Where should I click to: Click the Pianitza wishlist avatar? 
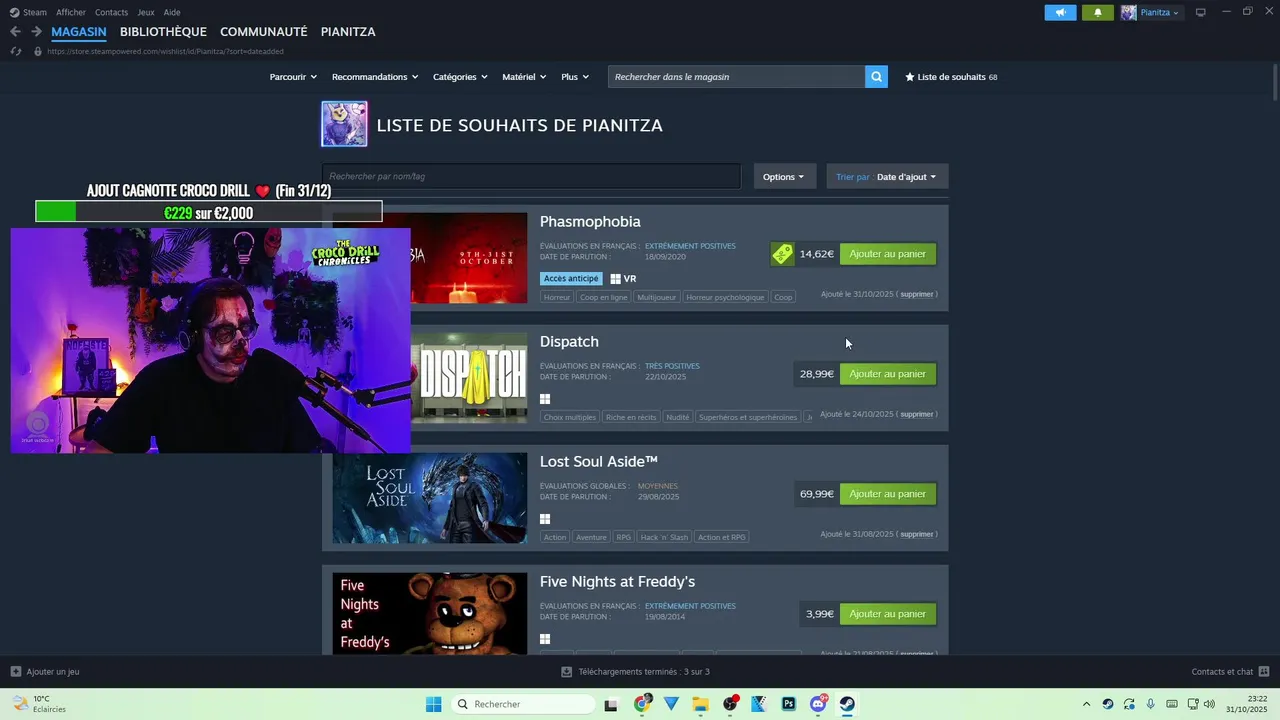coord(344,124)
